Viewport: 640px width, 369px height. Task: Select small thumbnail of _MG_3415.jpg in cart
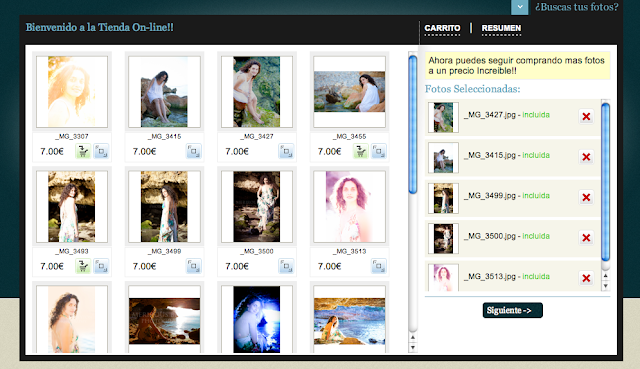click(443, 158)
